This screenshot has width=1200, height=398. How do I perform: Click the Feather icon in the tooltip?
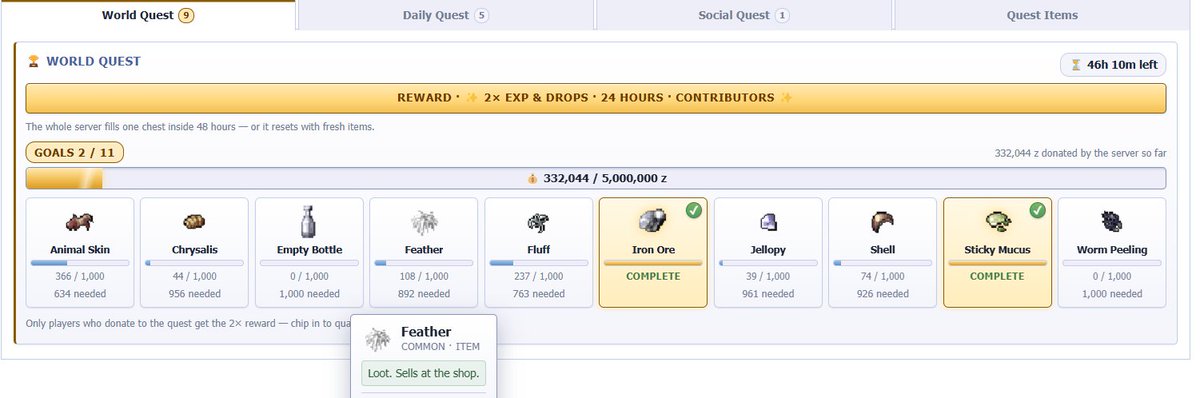coord(378,340)
